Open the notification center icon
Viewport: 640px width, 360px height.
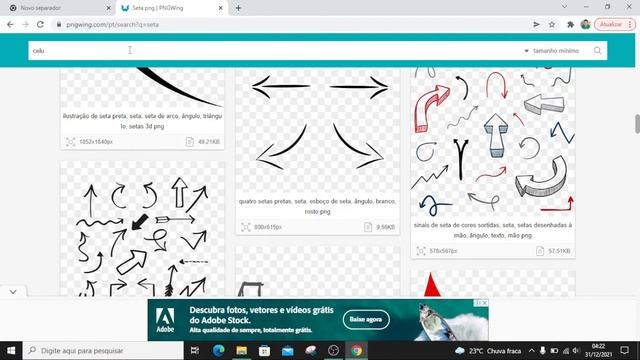(624, 351)
